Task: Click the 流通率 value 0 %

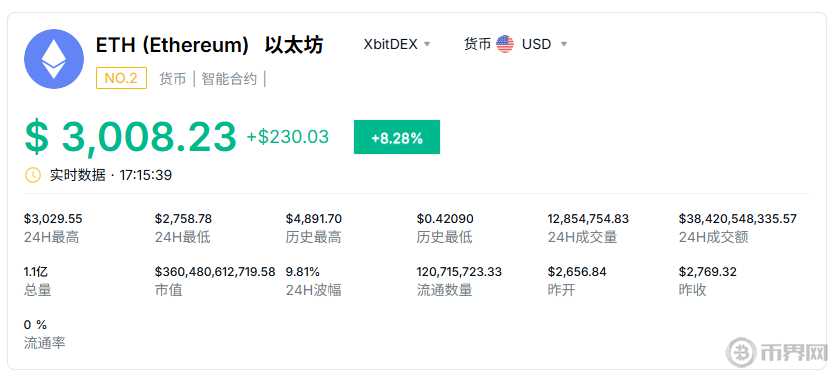Action: [35, 325]
